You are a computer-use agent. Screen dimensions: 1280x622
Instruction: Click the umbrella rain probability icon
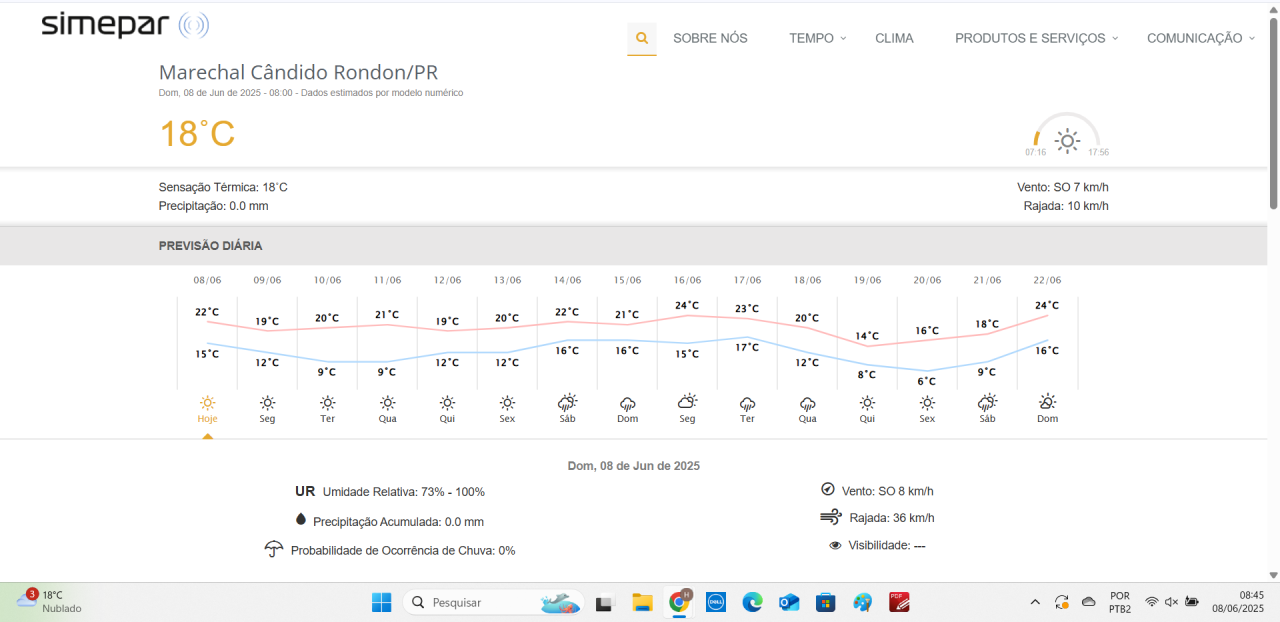click(x=273, y=548)
